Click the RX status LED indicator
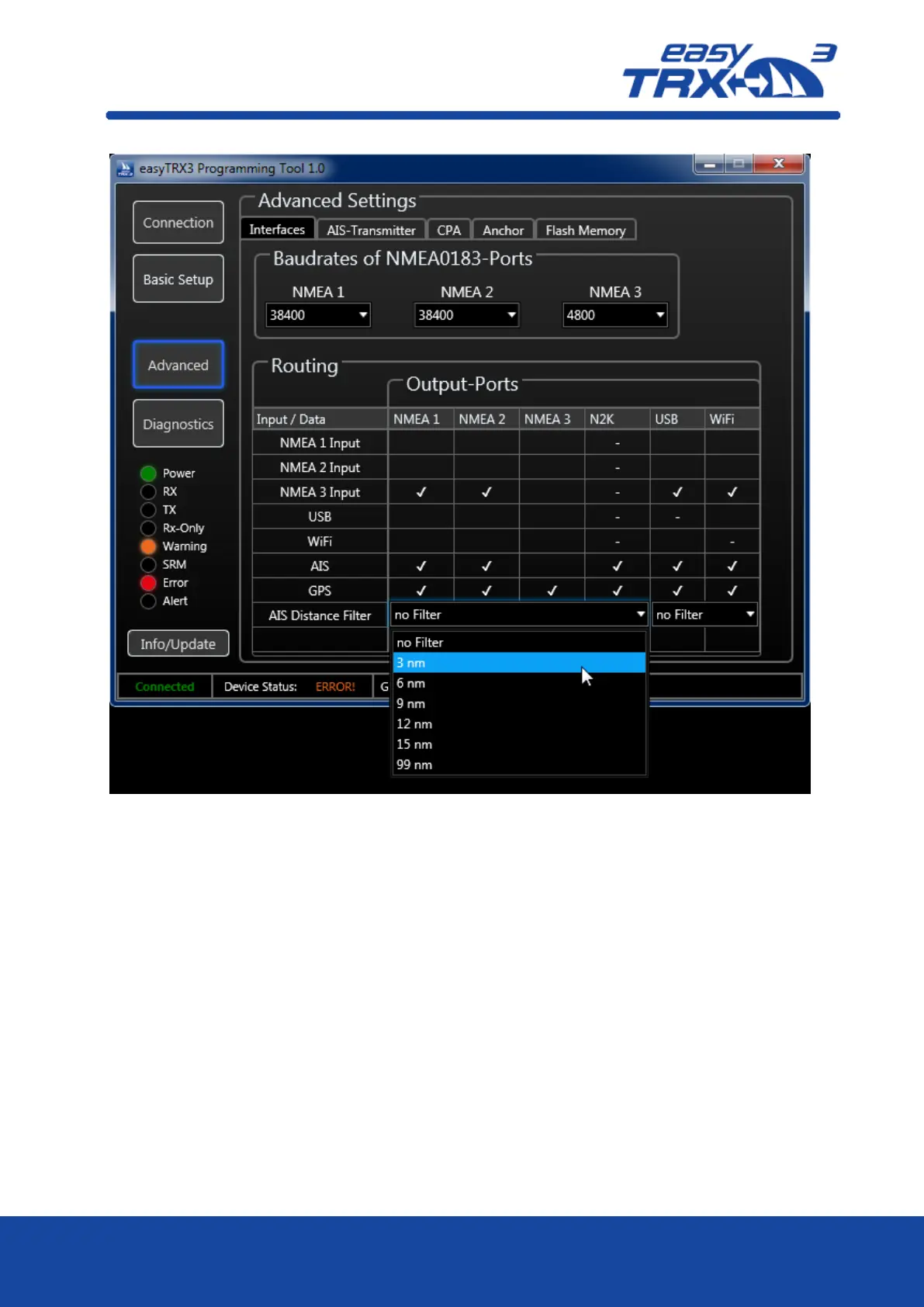924x1307 pixels. 148,492
